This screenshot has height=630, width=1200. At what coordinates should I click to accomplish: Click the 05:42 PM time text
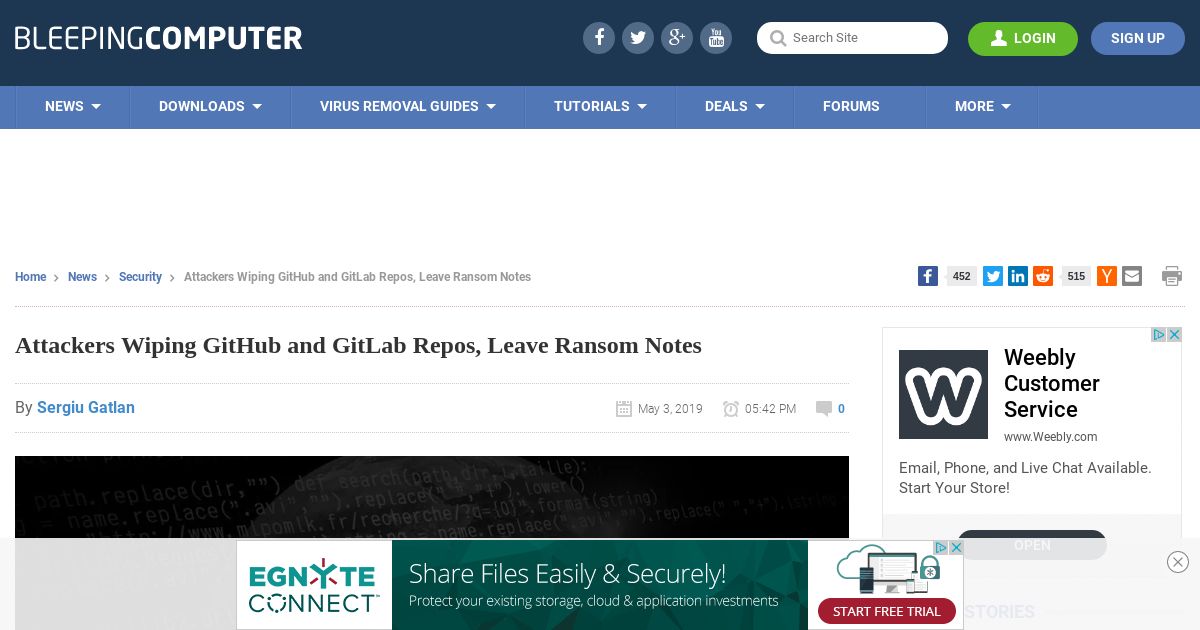pos(770,409)
